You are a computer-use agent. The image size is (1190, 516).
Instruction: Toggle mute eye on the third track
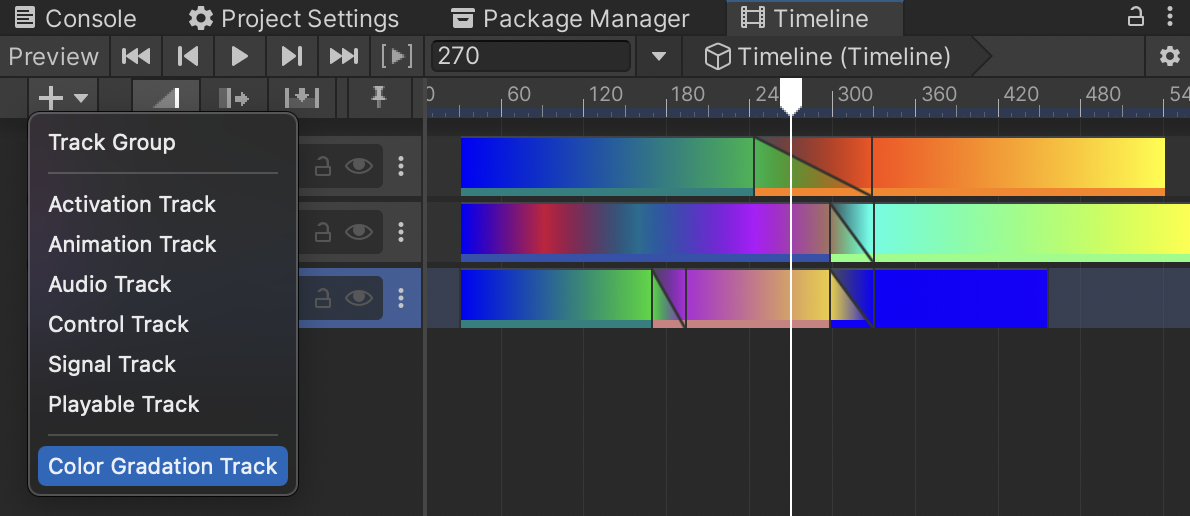click(x=359, y=297)
